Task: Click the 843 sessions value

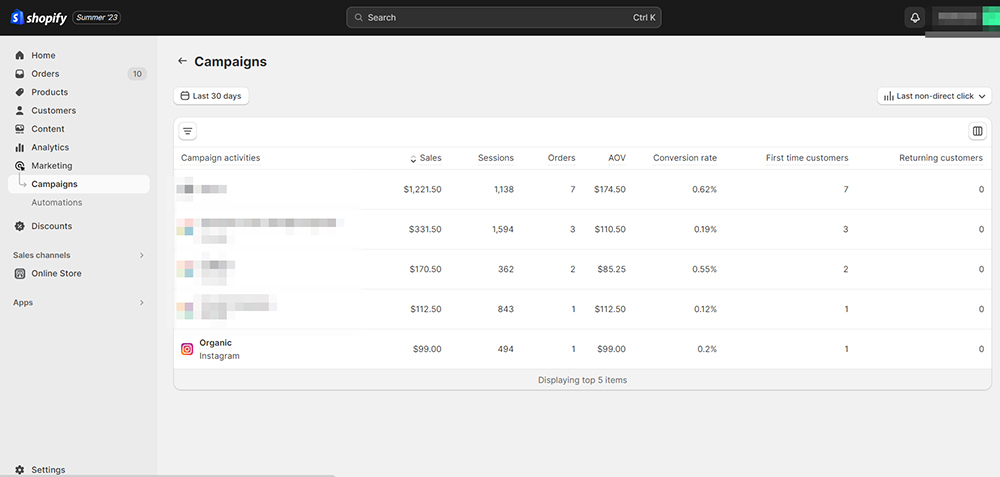Action: point(506,309)
